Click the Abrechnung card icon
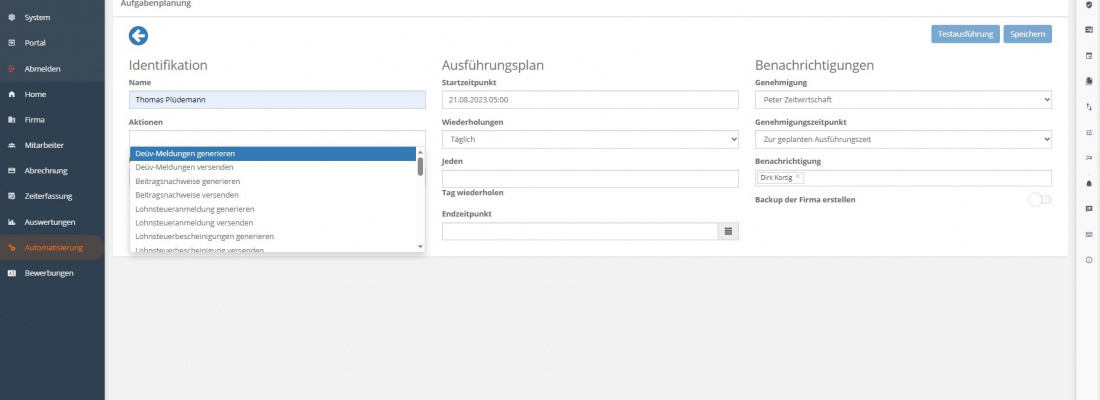The height and width of the screenshot is (400, 1100). point(11,171)
